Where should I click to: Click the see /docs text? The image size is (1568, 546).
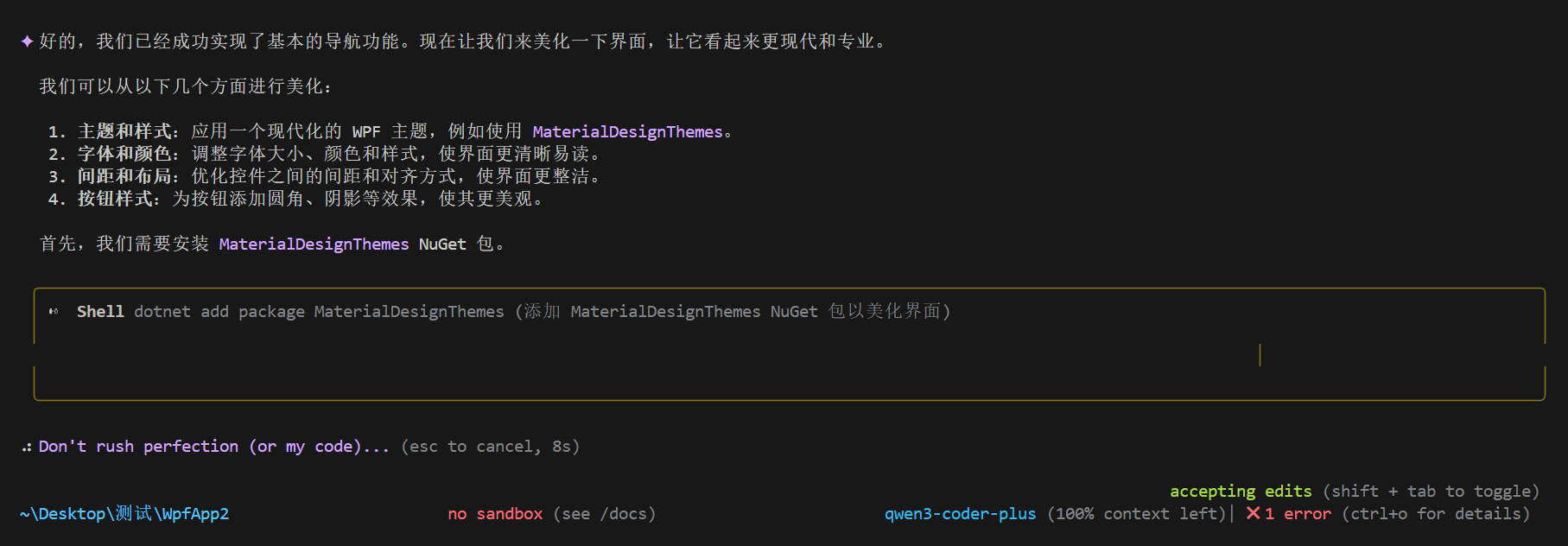pos(605,513)
